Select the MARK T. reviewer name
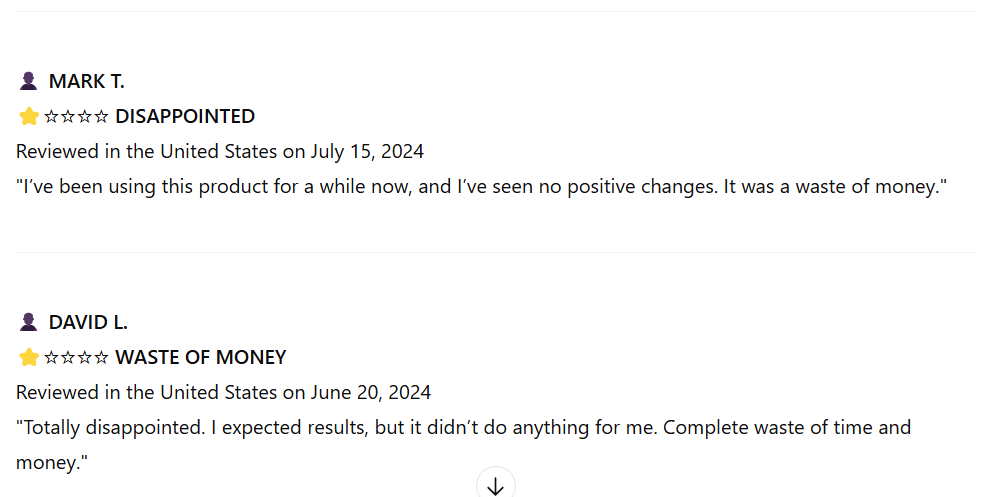 coord(87,81)
